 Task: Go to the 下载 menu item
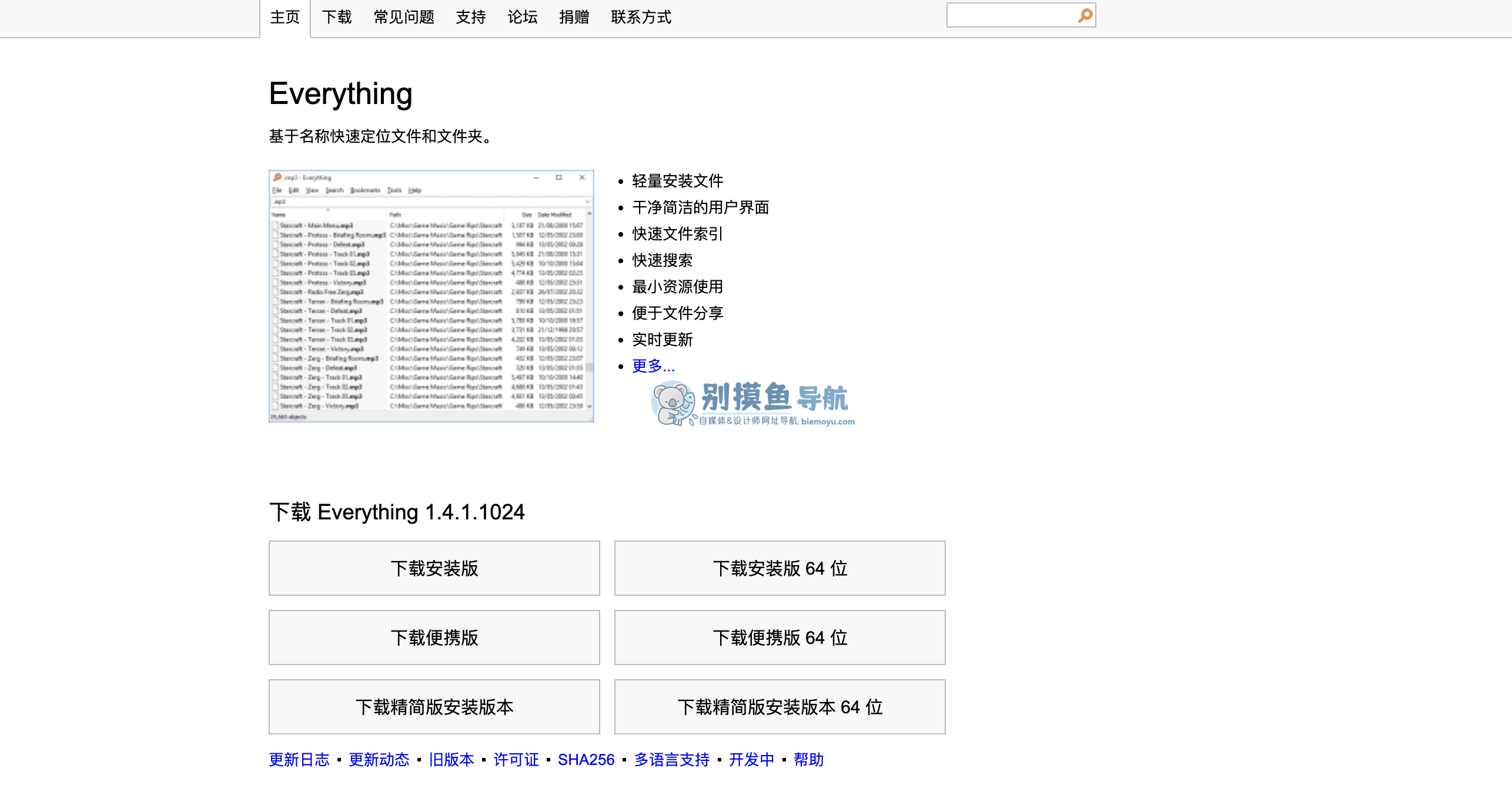pos(337,18)
